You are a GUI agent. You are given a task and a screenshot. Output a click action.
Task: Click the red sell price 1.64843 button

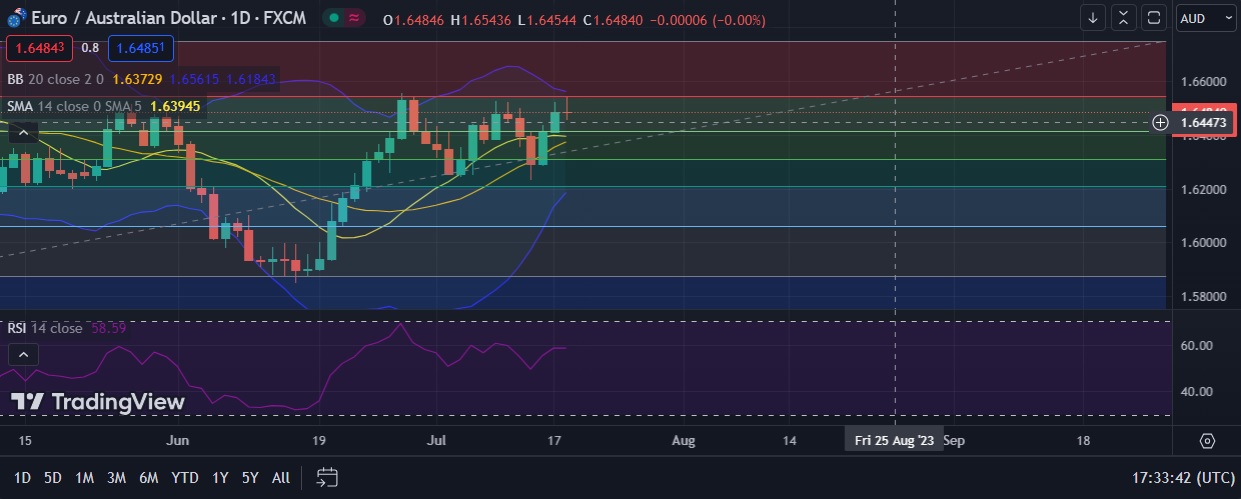point(37,48)
